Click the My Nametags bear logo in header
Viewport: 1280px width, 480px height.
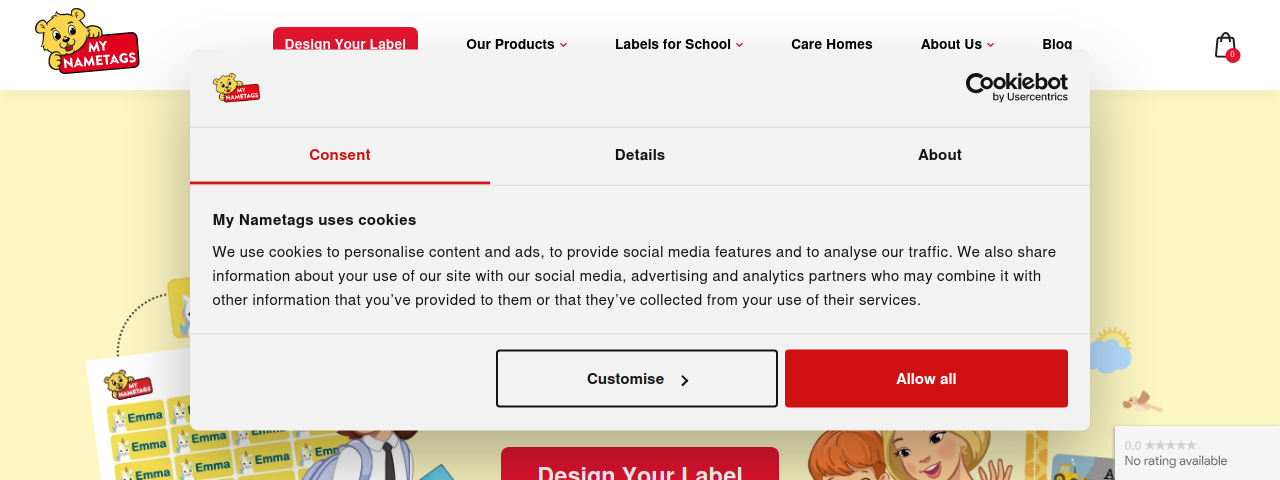(x=86, y=41)
